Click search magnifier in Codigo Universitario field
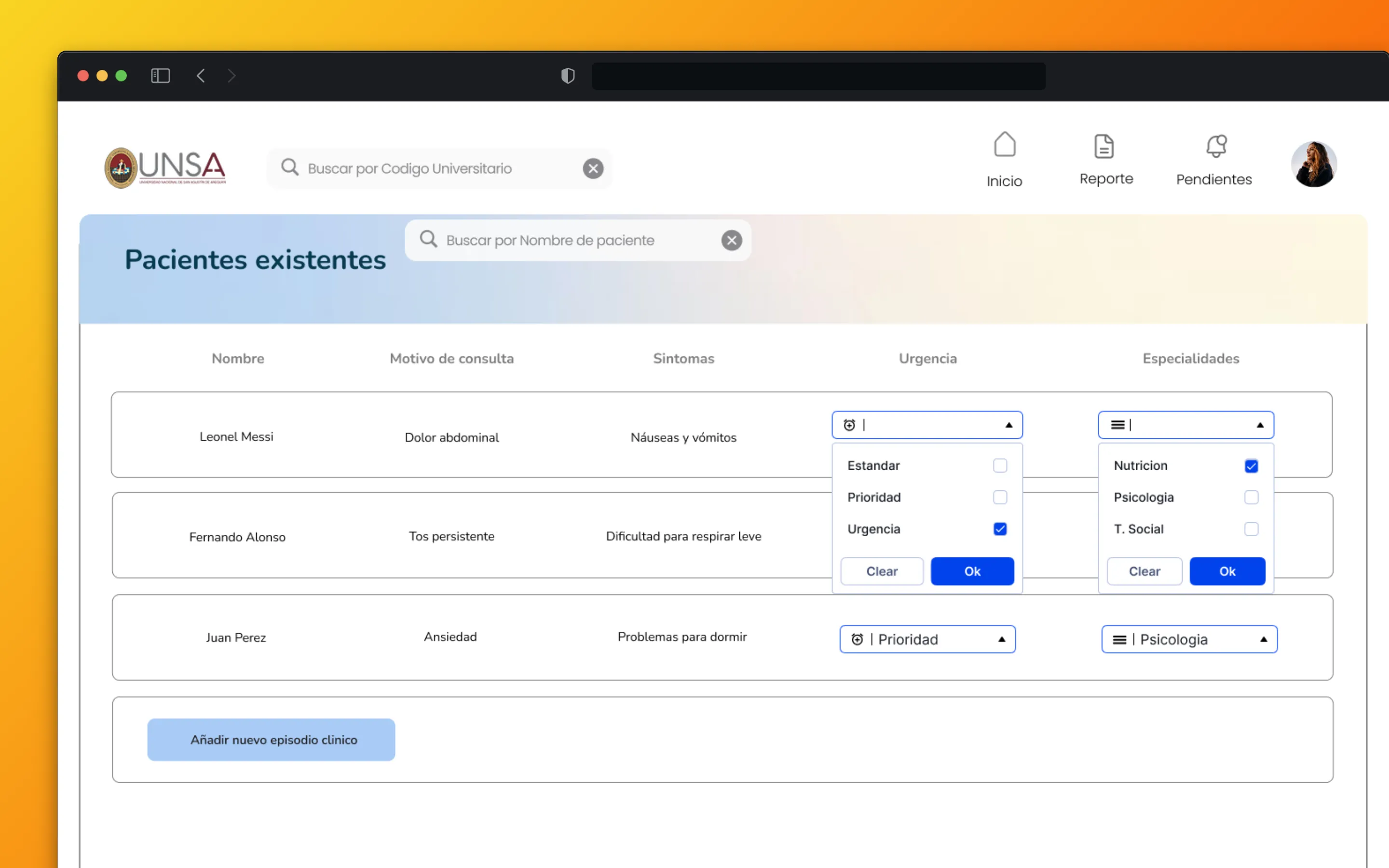The width and height of the screenshot is (1389, 868). [290, 168]
